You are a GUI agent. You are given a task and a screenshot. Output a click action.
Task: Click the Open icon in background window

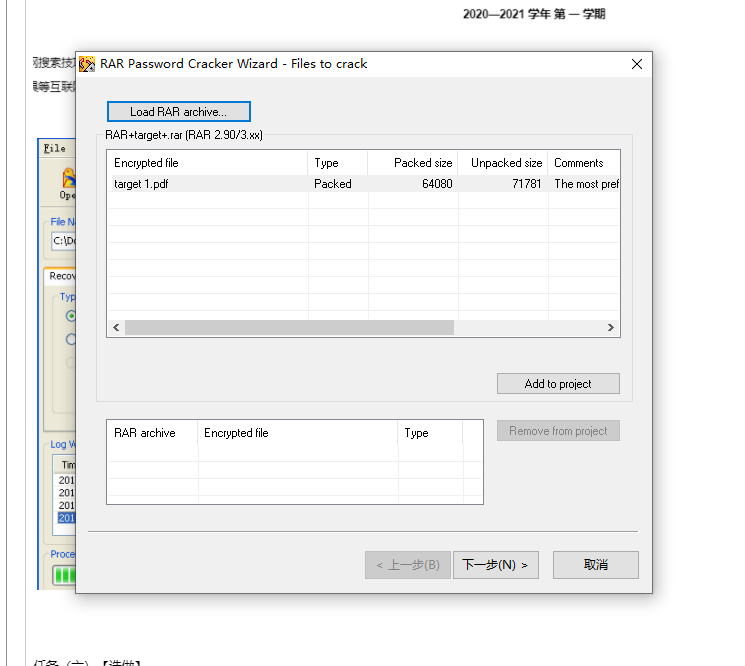pyautogui.click(x=68, y=183)
